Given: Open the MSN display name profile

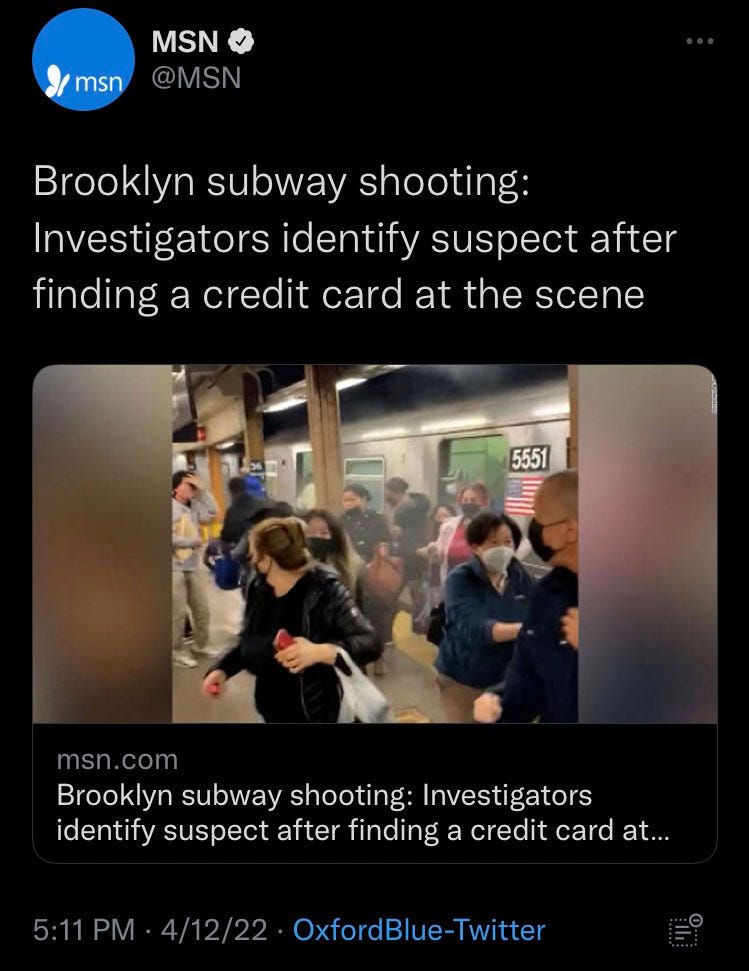Looking at the screenshot, I should pos(185,41).
